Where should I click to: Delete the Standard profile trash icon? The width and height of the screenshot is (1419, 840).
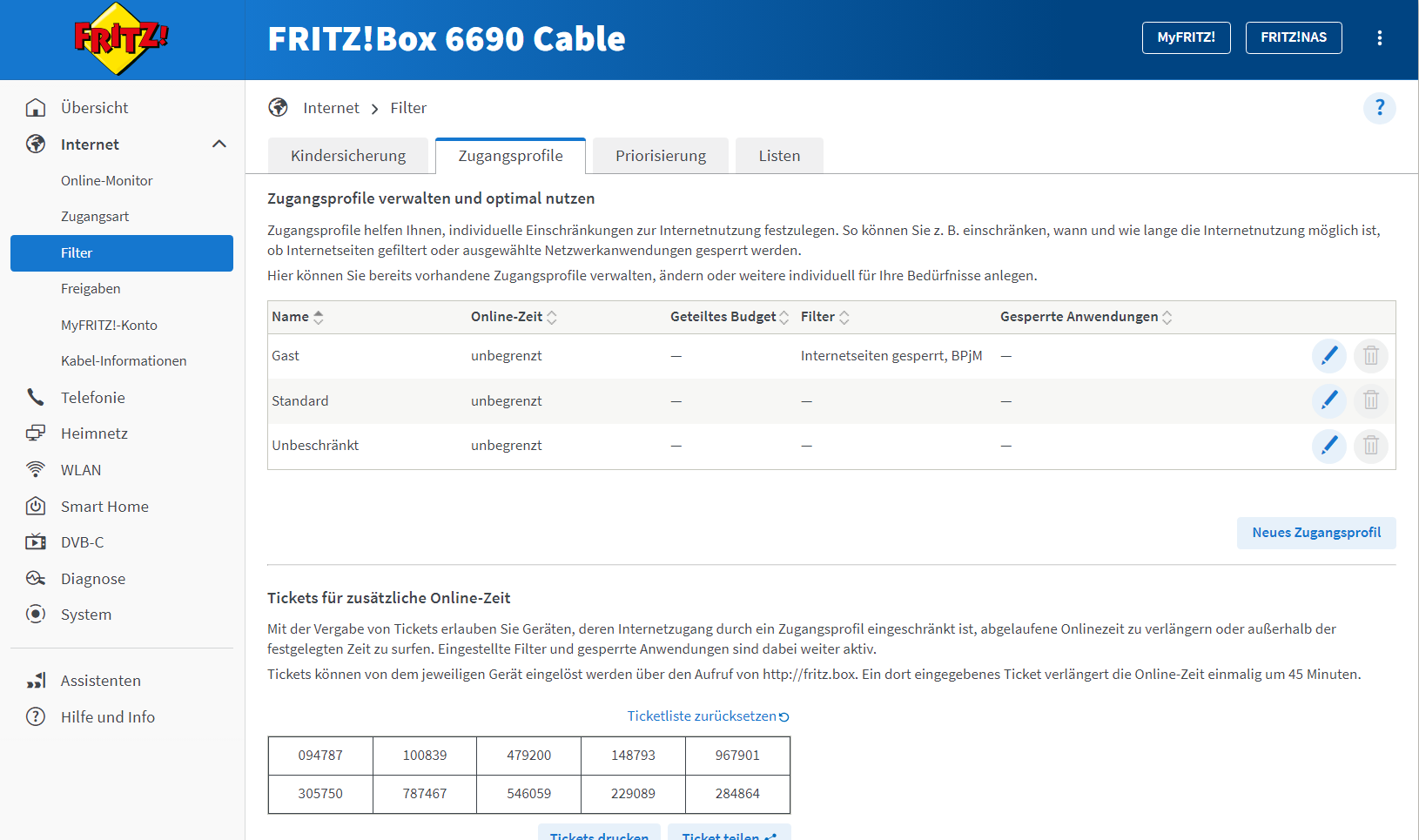point(1371,400)
